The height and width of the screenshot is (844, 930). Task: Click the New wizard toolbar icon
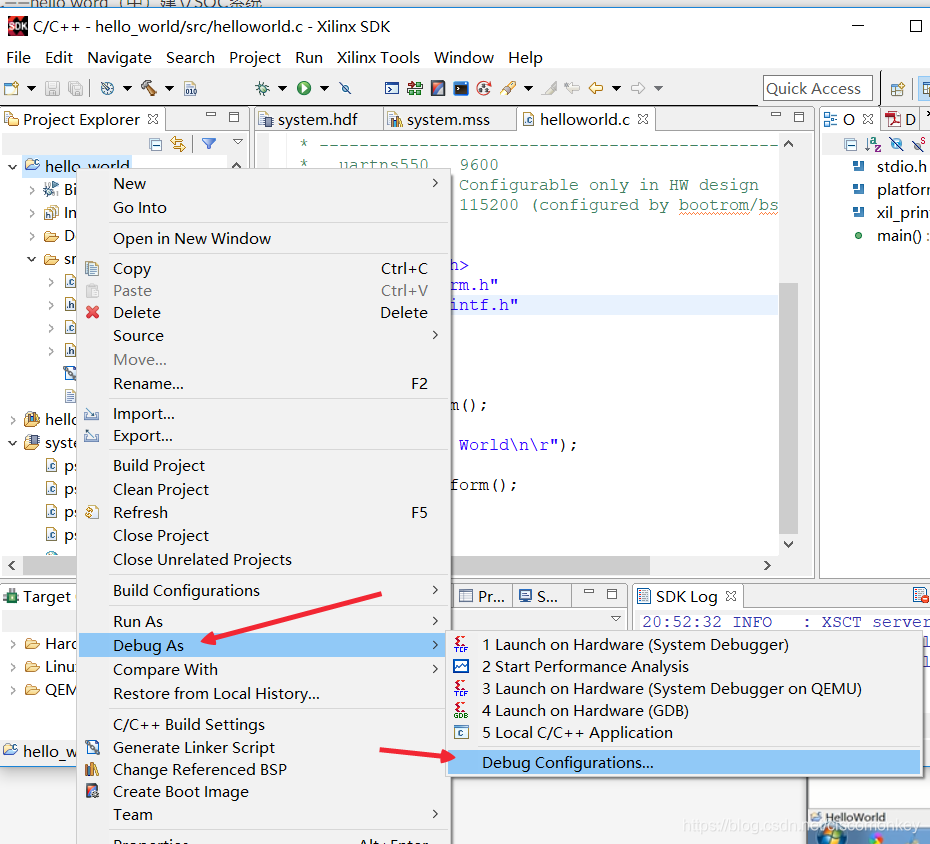tap(11, 88)
